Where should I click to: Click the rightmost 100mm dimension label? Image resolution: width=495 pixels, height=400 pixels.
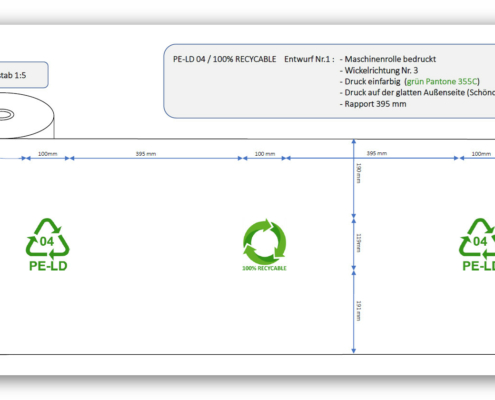(x=481, y=154)
